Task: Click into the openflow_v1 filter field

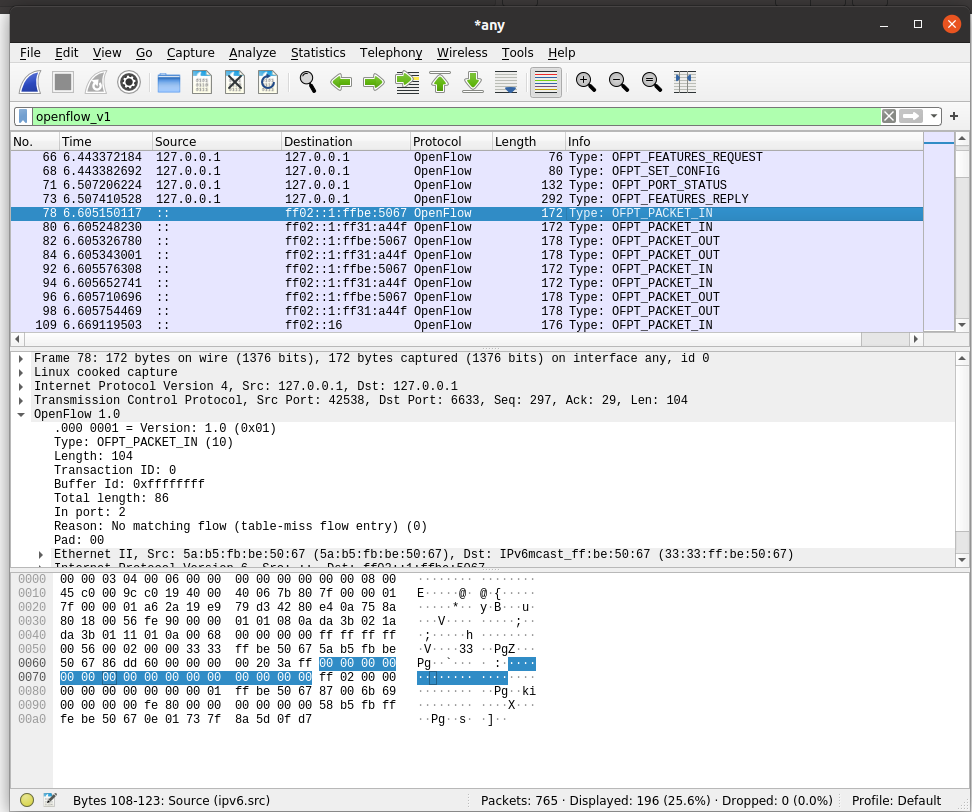Action: [450, 116]
